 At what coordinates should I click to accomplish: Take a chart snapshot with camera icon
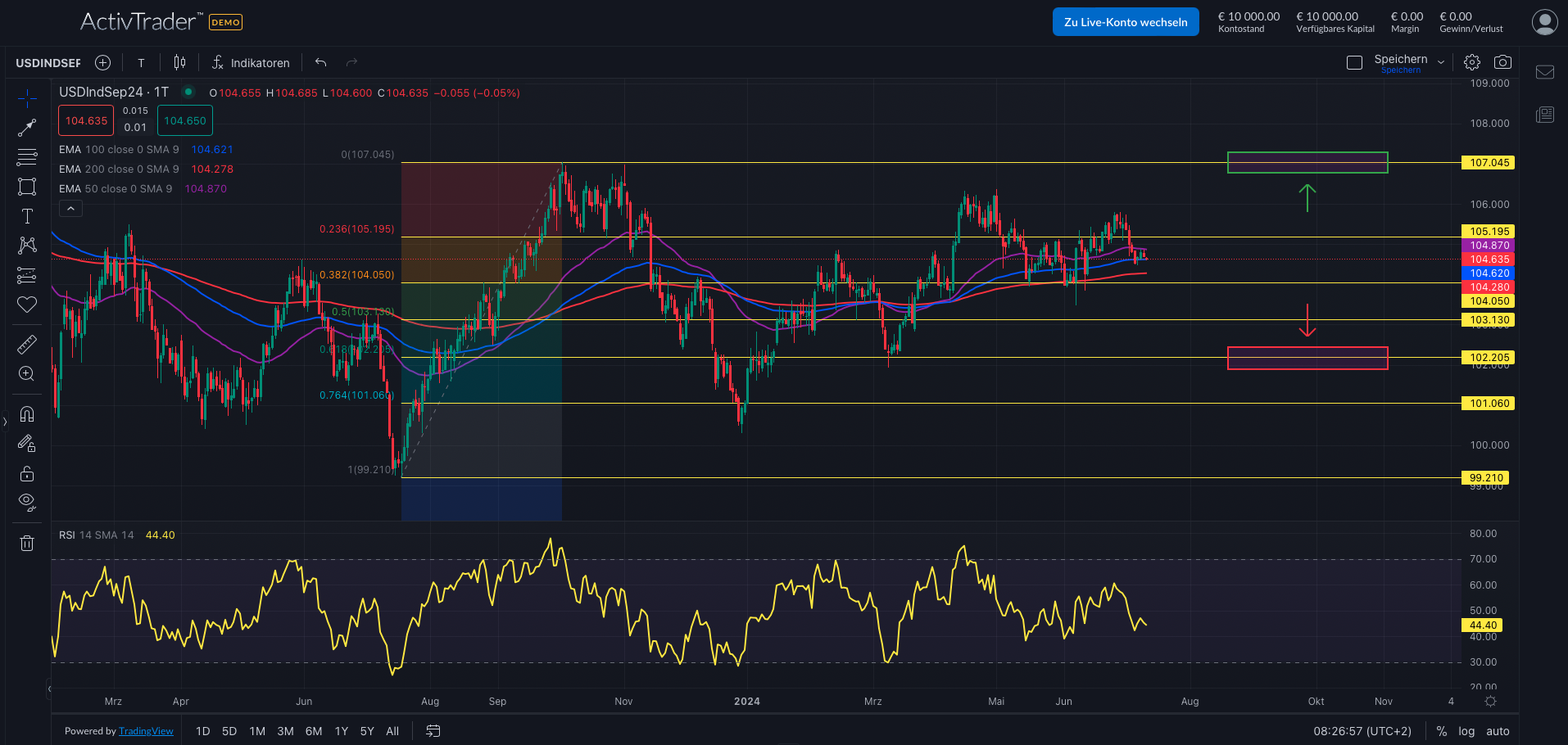tap(1502, 61)
